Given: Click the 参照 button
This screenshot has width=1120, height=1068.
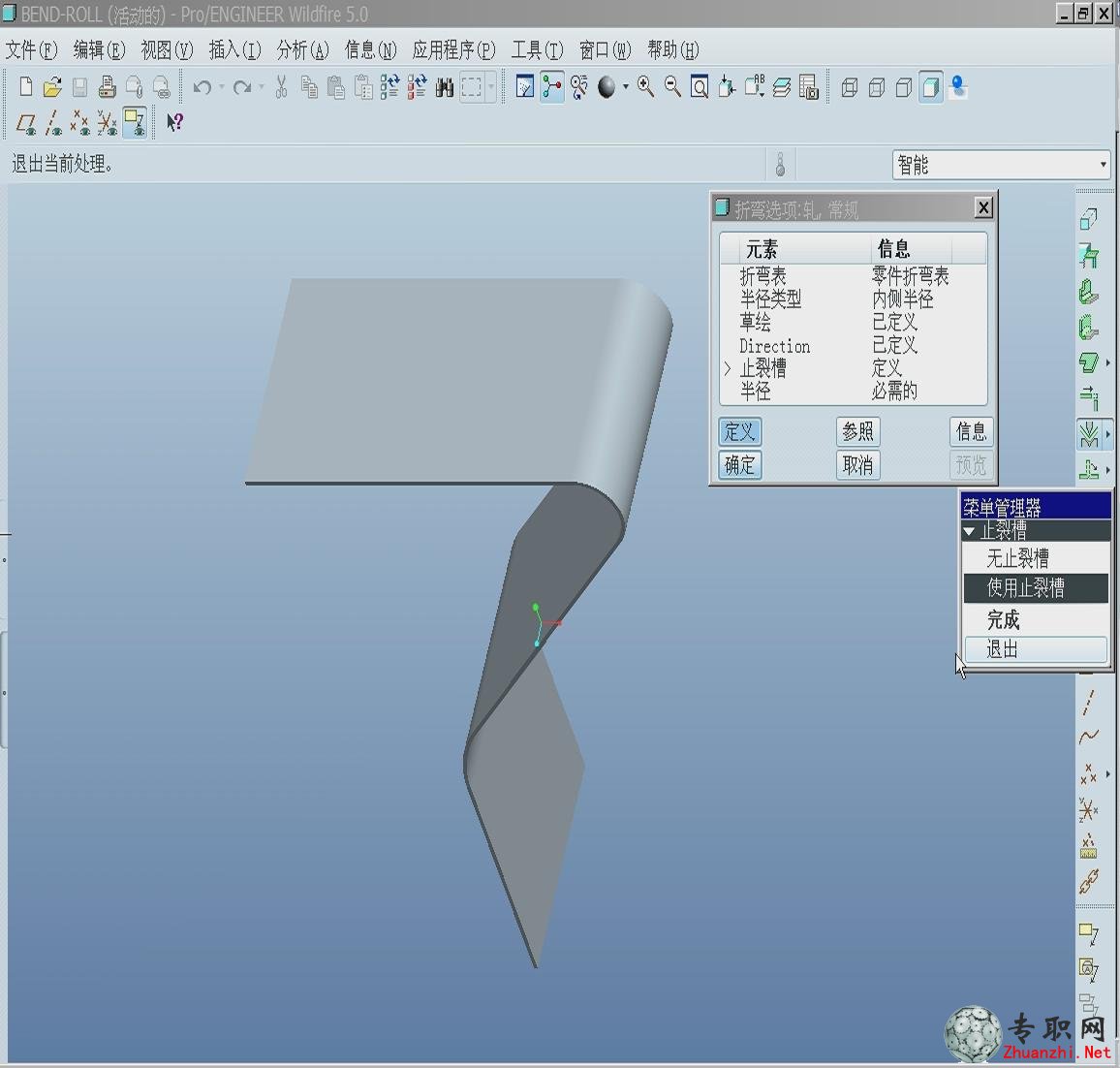Looking at the screenshot, I should 857,432.
